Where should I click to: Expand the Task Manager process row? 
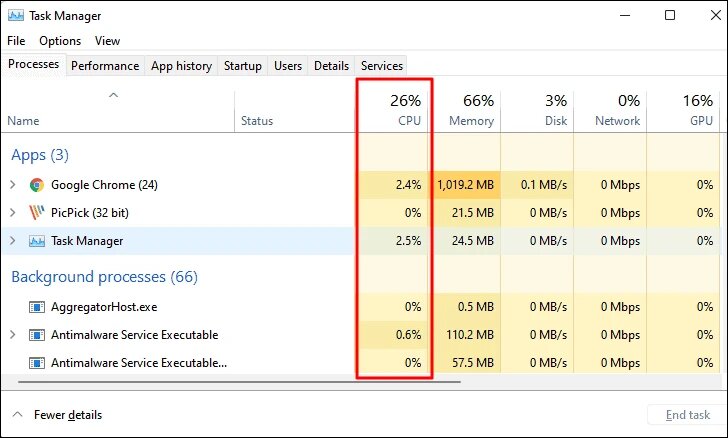(13, 241)
